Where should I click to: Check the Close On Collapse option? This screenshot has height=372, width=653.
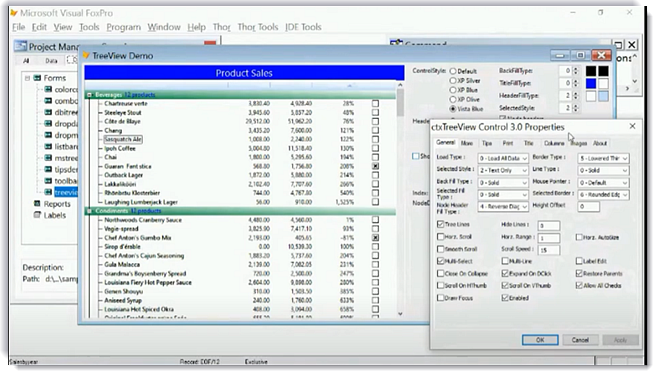[440, 273]
